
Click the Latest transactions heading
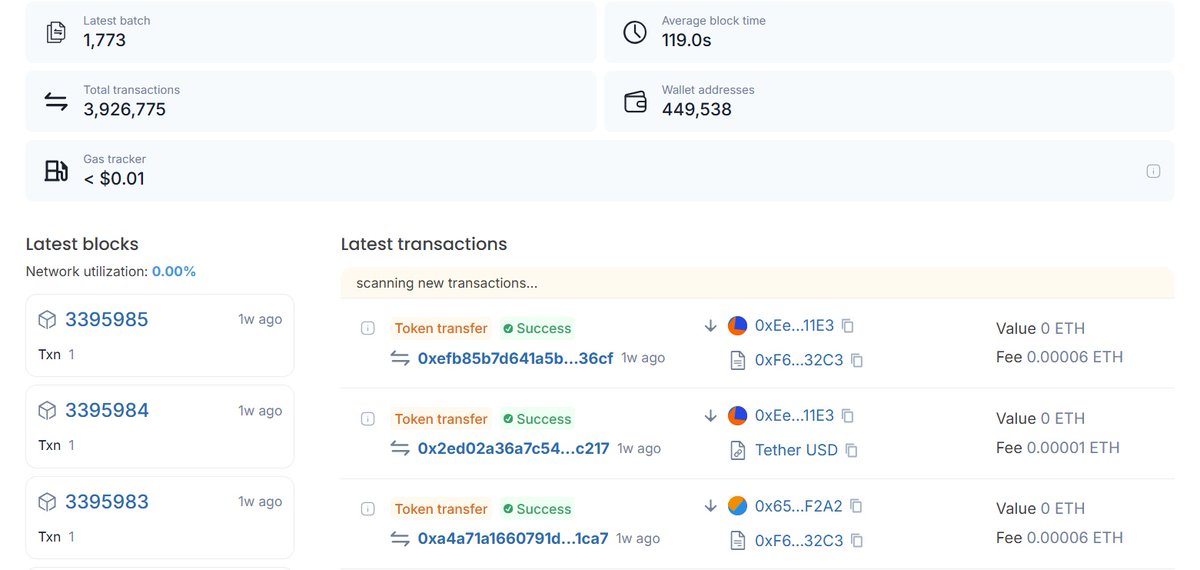pyautogui.click(x=424, y=244)
